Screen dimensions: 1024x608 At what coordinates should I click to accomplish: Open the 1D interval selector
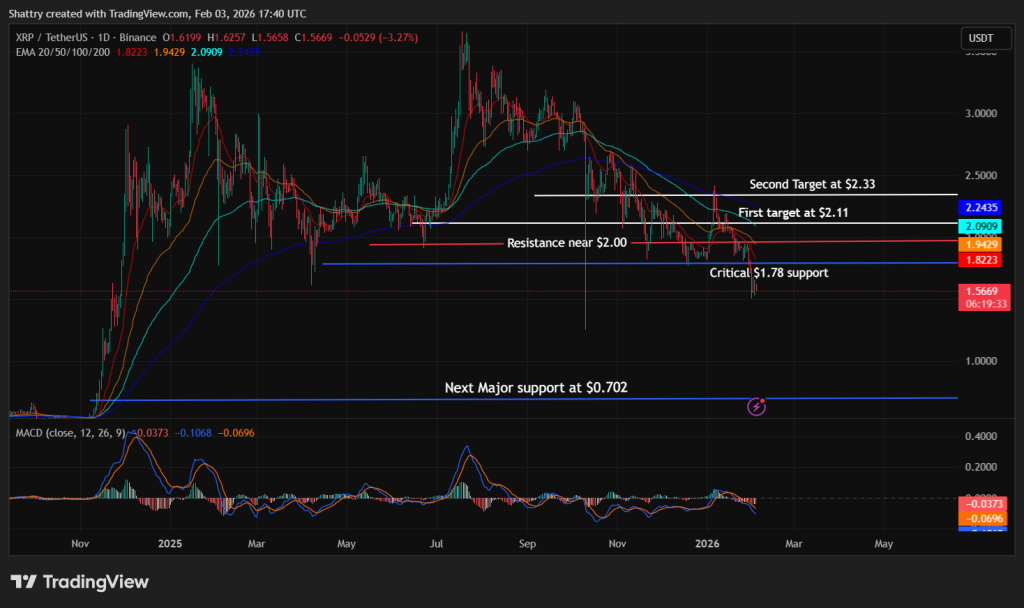pyautogui.click(x=105, y=36)
